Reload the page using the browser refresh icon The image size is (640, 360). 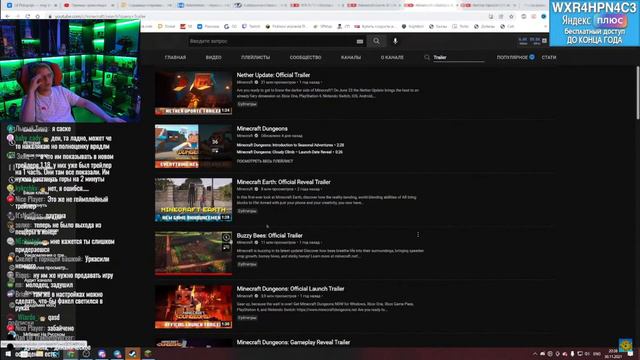27,16
